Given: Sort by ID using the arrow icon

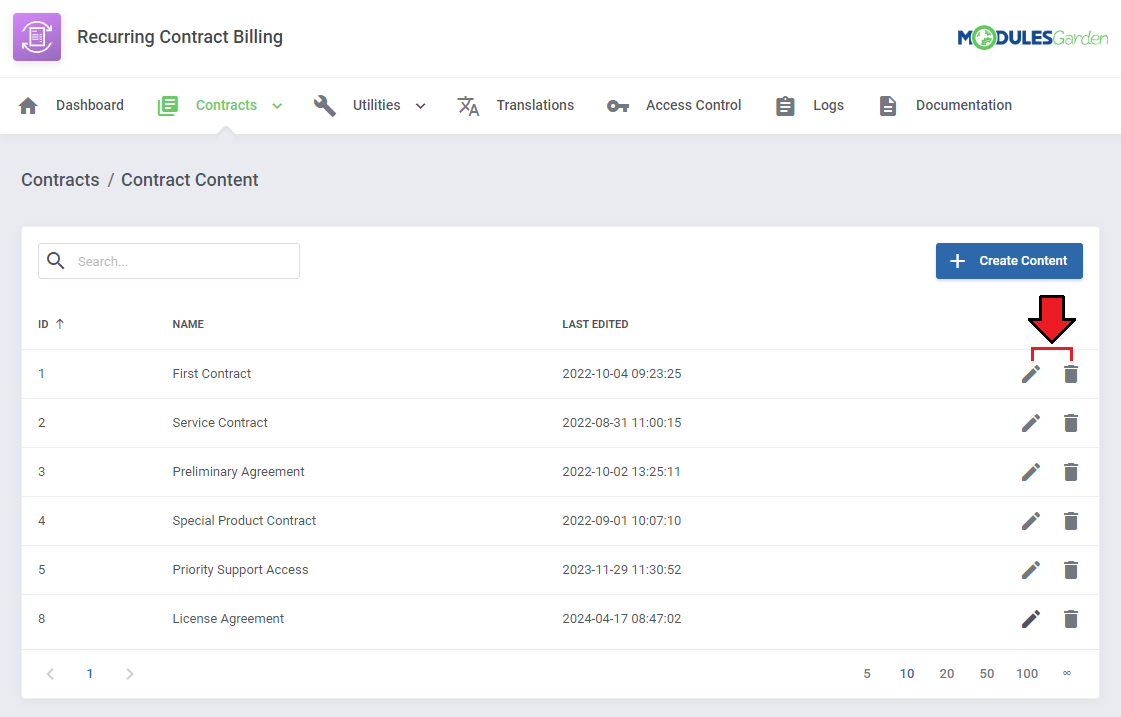Looking at the screenshot, I should (x=60, y=324).
